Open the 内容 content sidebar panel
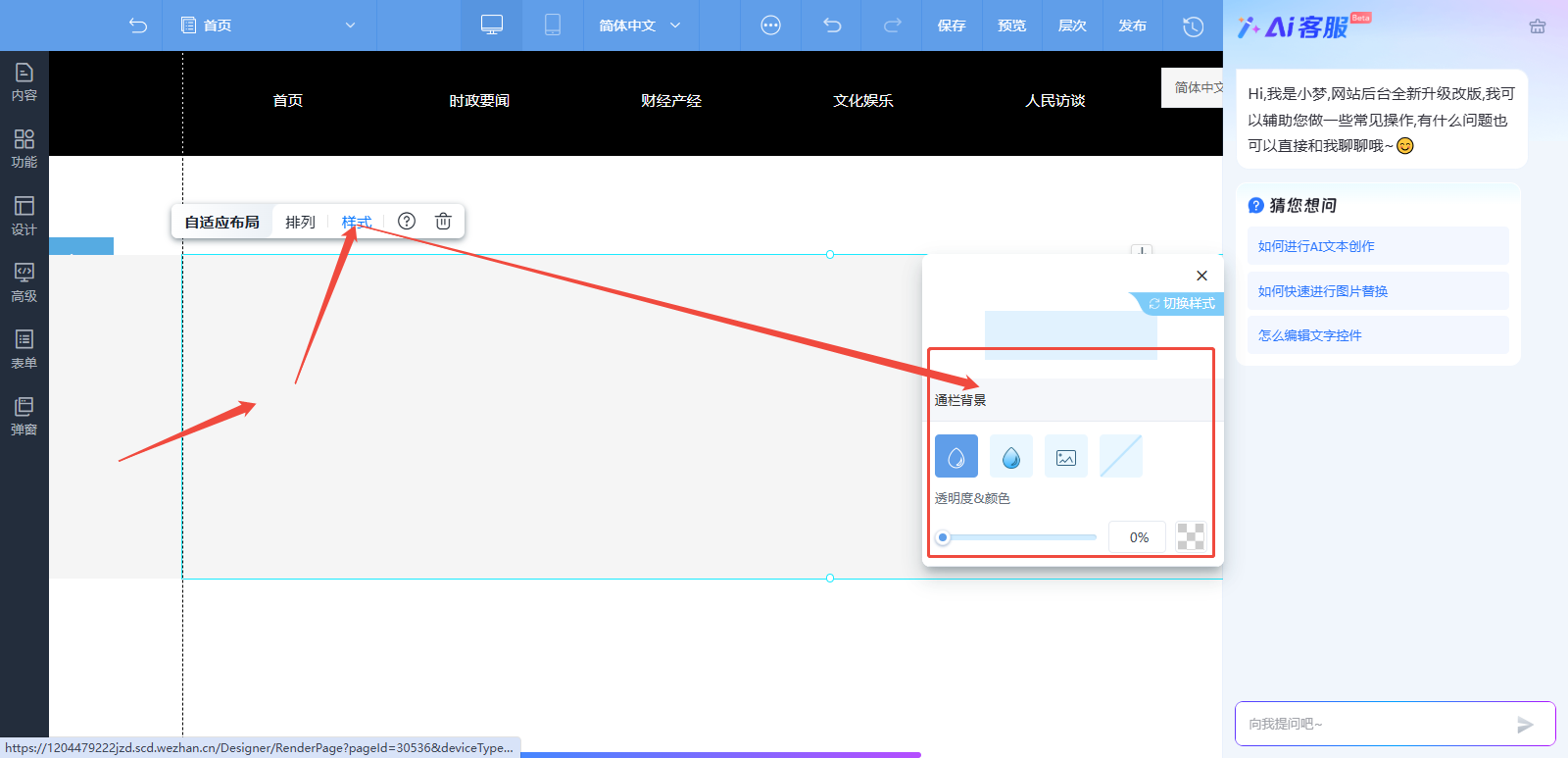This screenshot has width=1568, height=758. pos(24,82)
